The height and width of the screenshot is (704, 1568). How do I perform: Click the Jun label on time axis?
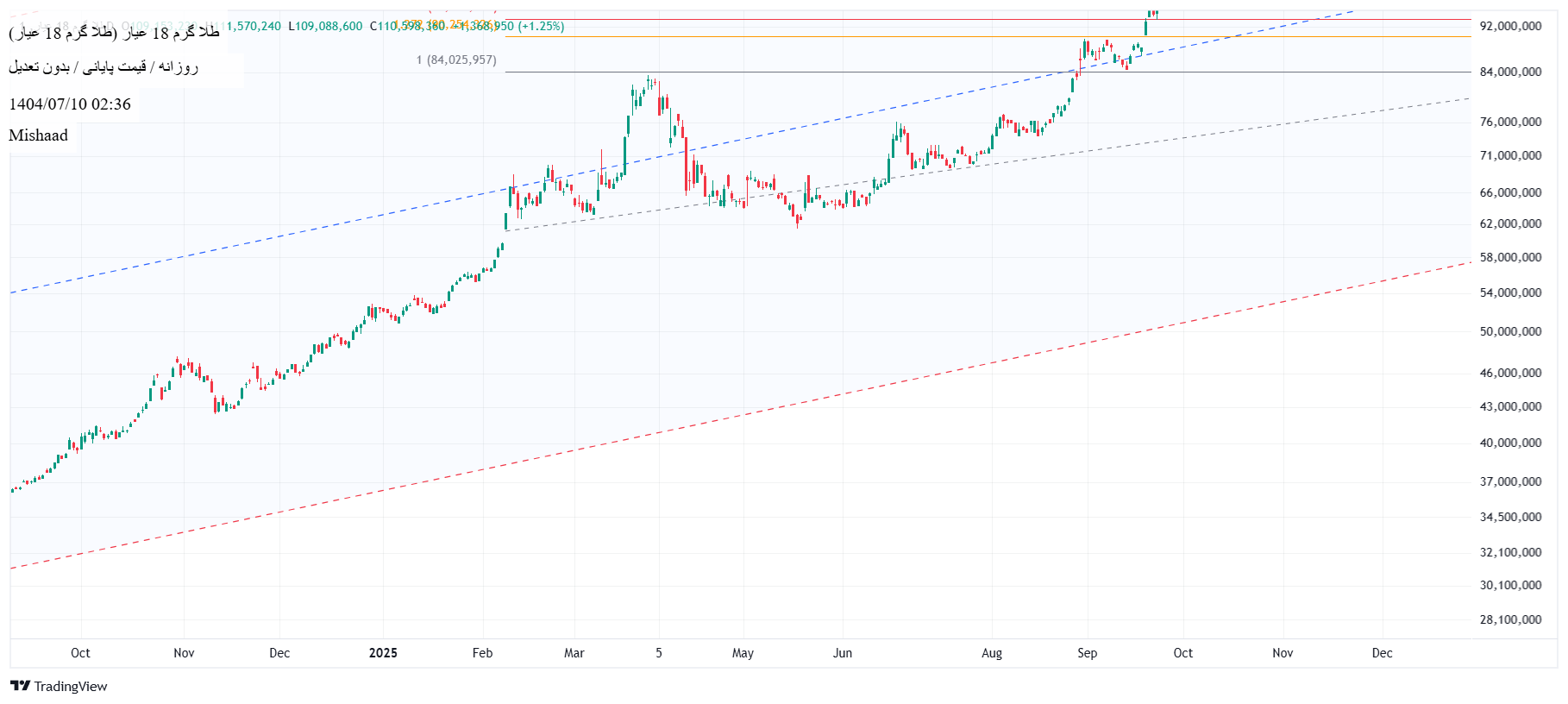(x=843, y=653)
